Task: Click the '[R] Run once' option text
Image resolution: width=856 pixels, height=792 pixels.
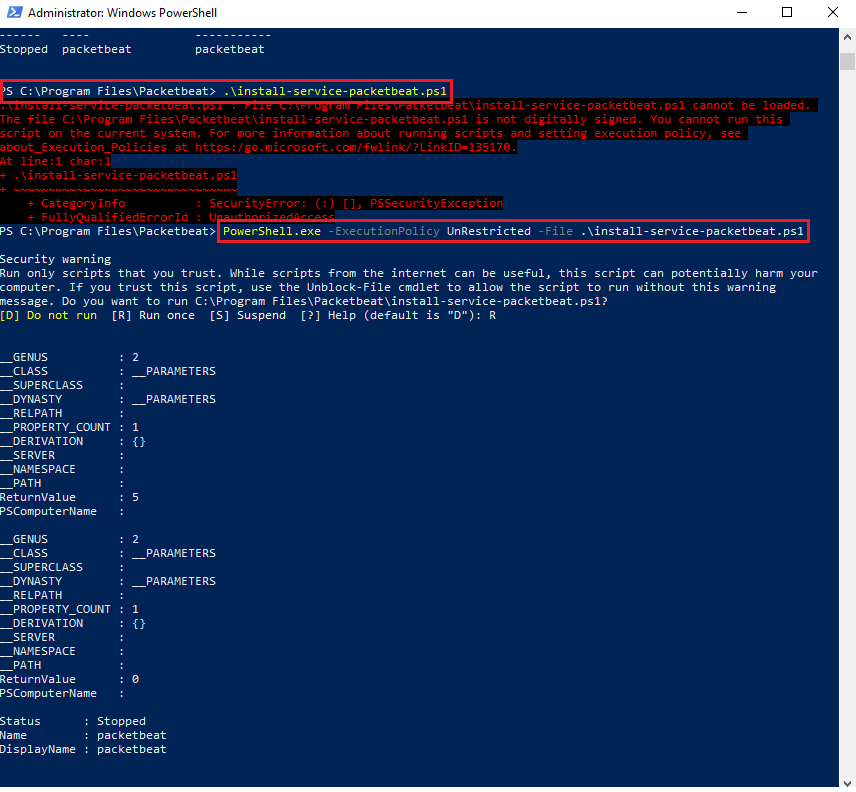Action: tap(153, 315)
